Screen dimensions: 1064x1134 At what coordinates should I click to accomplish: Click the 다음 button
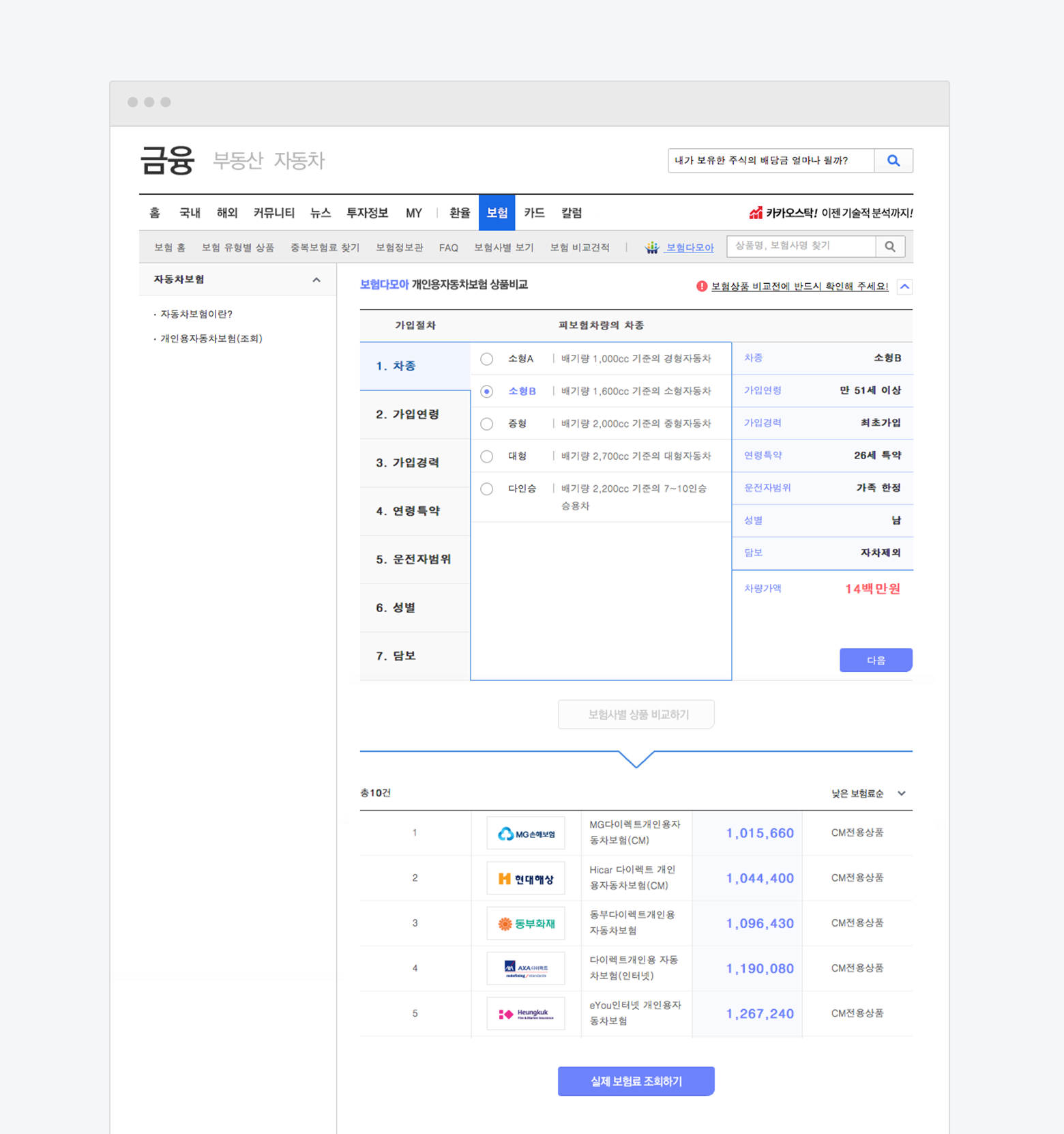point(876,660)
